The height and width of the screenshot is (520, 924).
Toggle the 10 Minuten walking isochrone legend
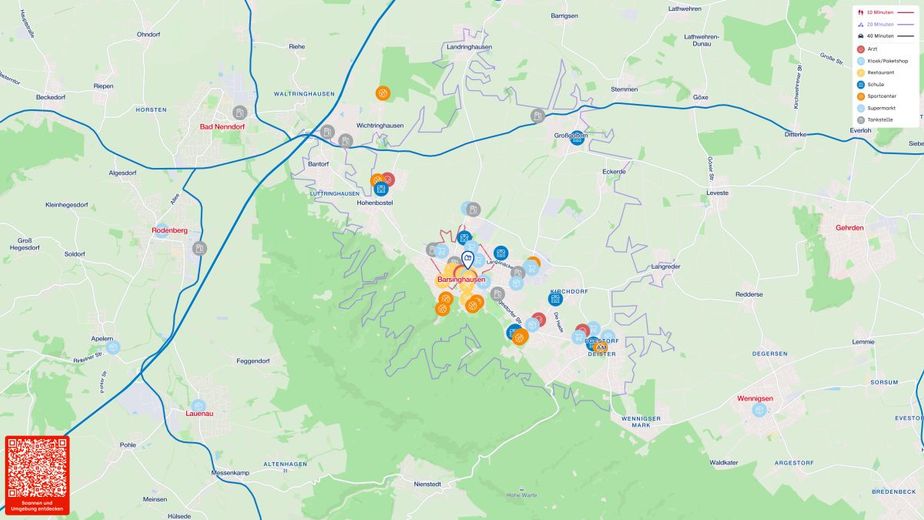[x=885, y=12]
